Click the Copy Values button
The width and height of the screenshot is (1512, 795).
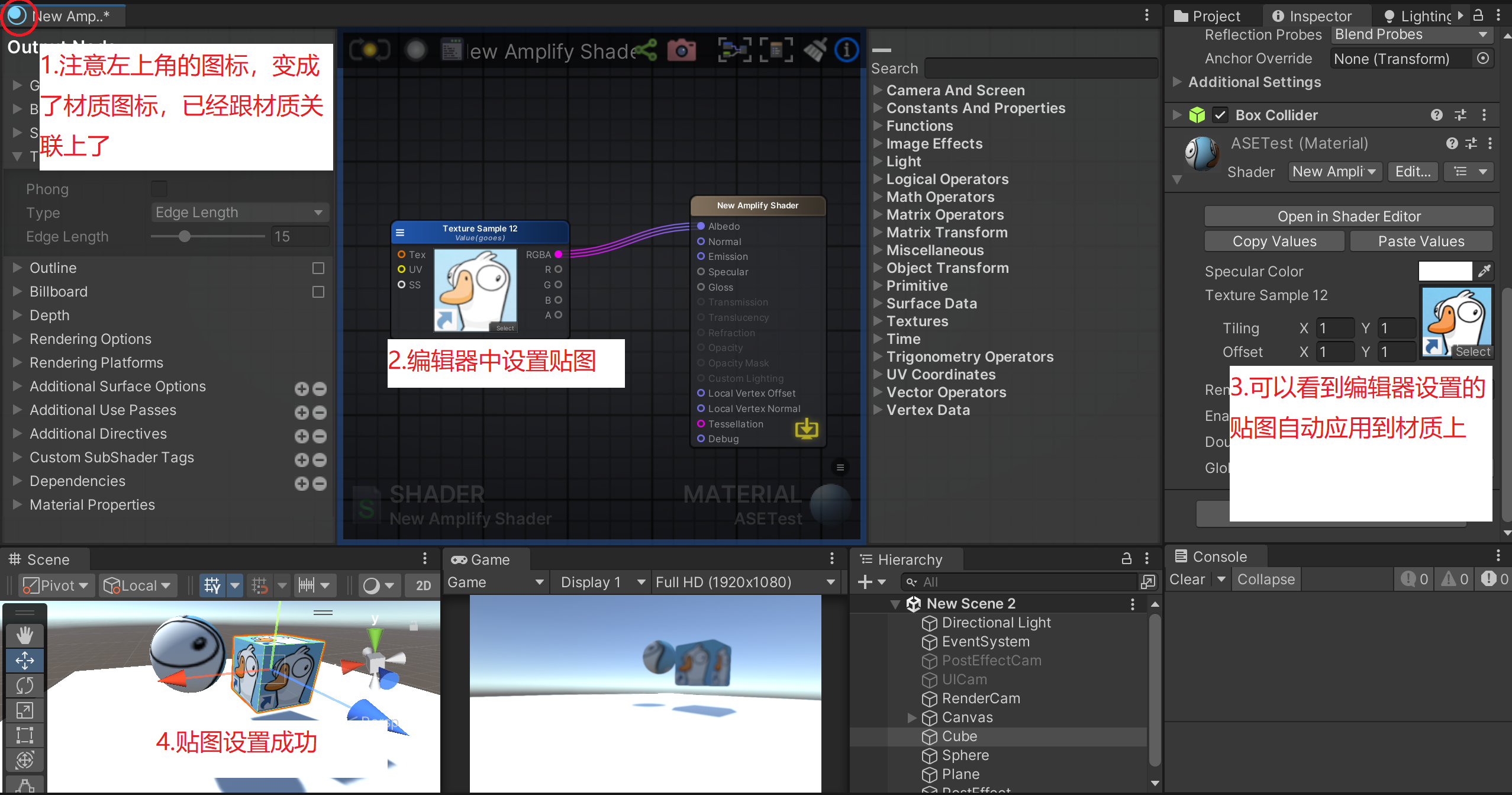[1274, 241]
